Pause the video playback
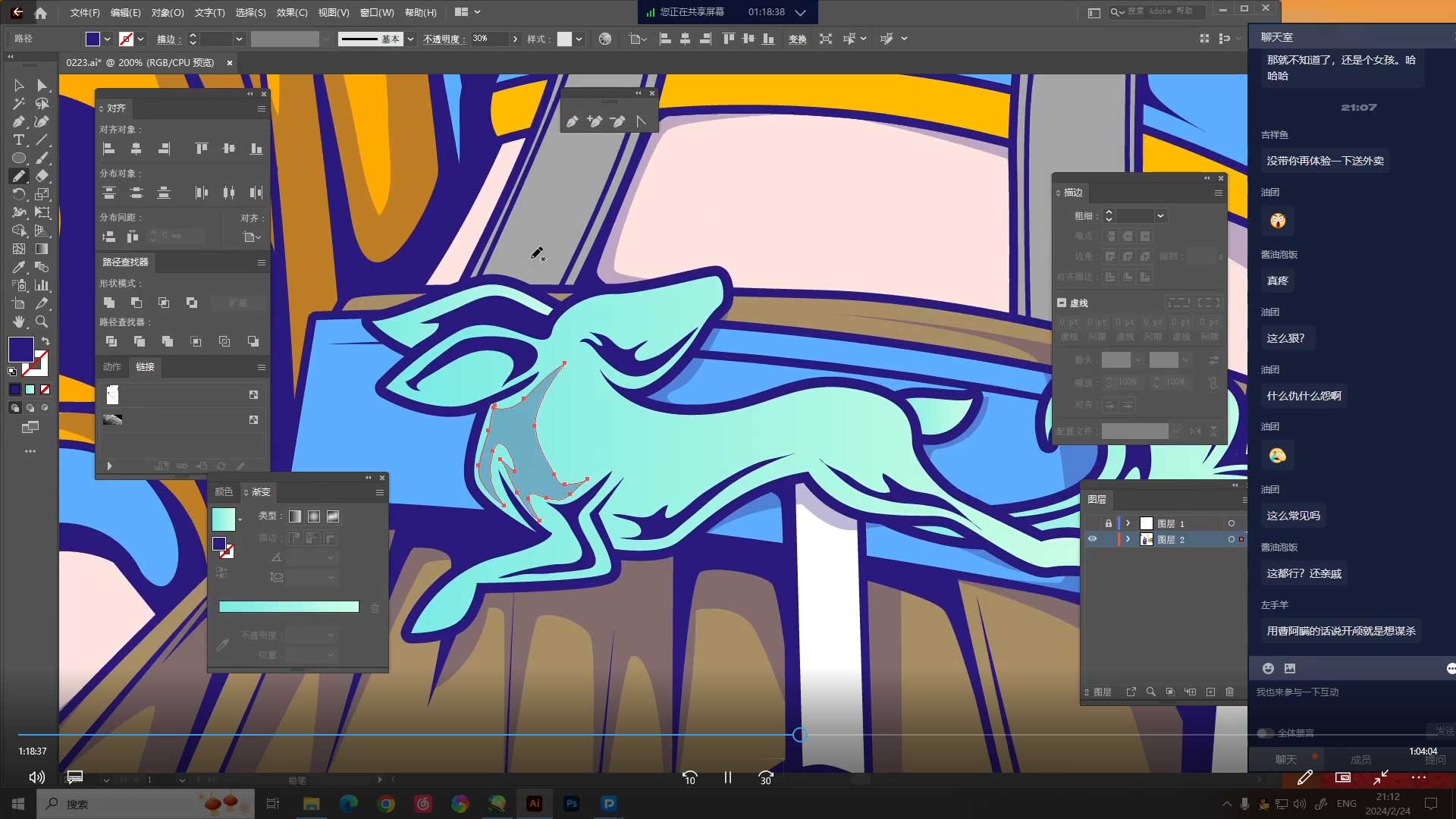1456x819 pixels. click(x=727, y=777)
